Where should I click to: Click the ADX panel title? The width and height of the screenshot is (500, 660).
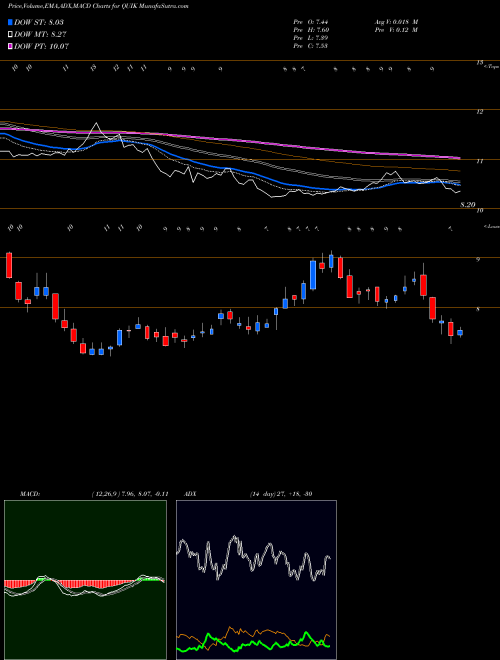click(x=190, y=493)
